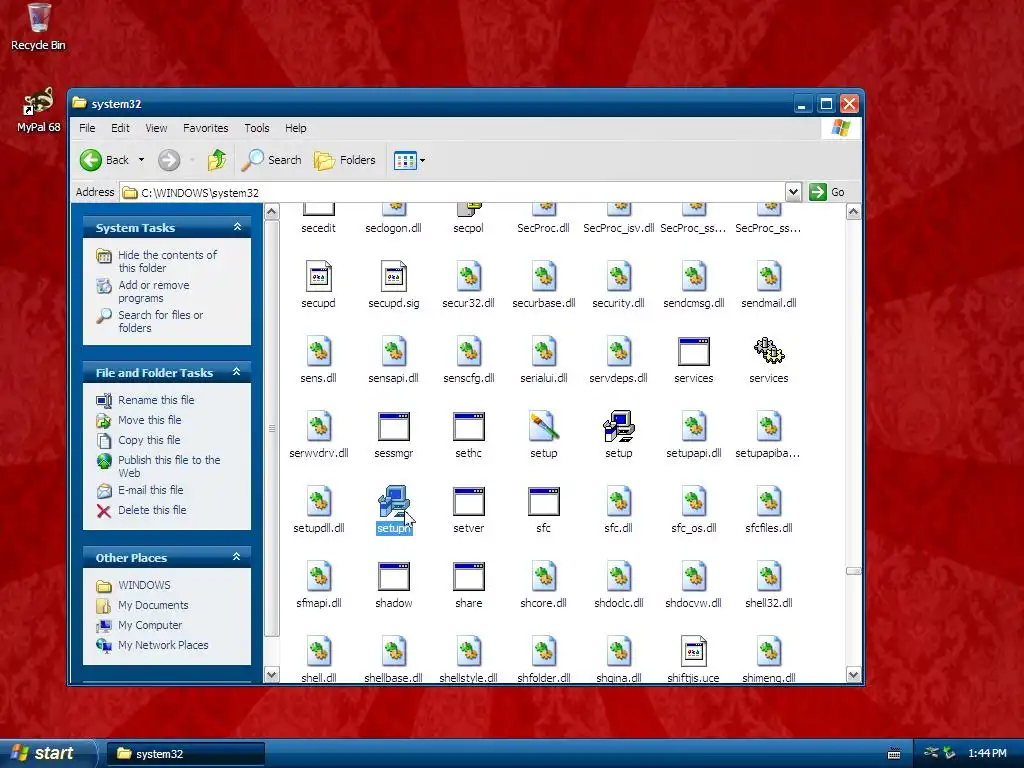Select the services window-icon file
Screen dimensions: 1024x768
694,360
